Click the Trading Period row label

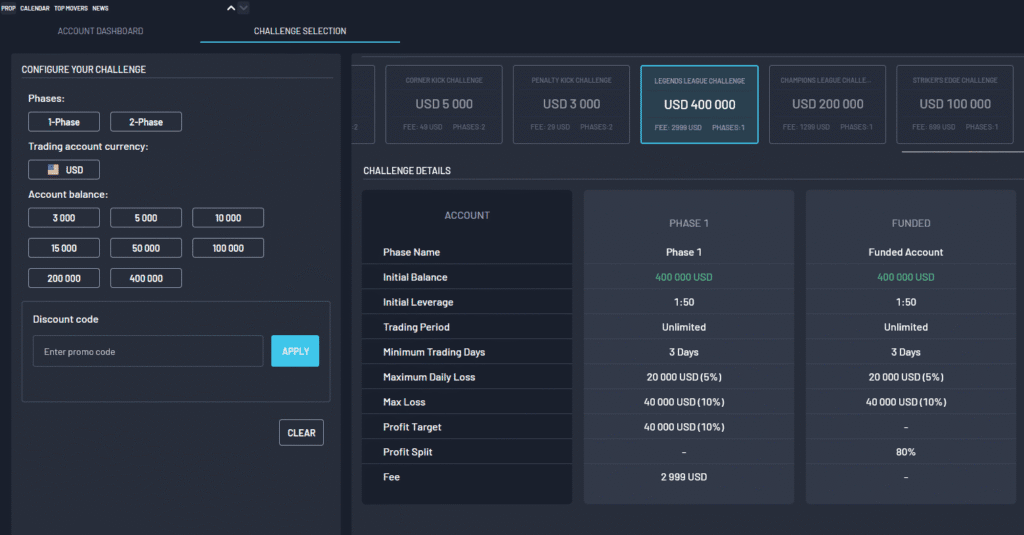416,327
